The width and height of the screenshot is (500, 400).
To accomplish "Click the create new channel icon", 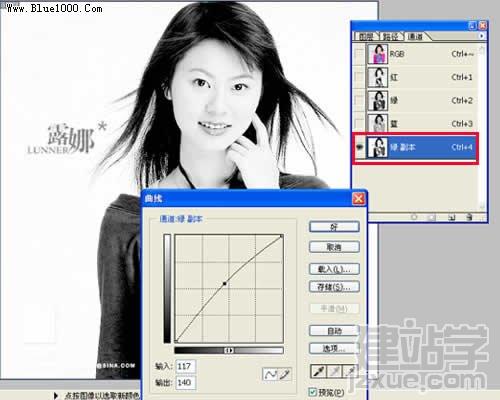I will pyautogui.click(x=451, y=217).
